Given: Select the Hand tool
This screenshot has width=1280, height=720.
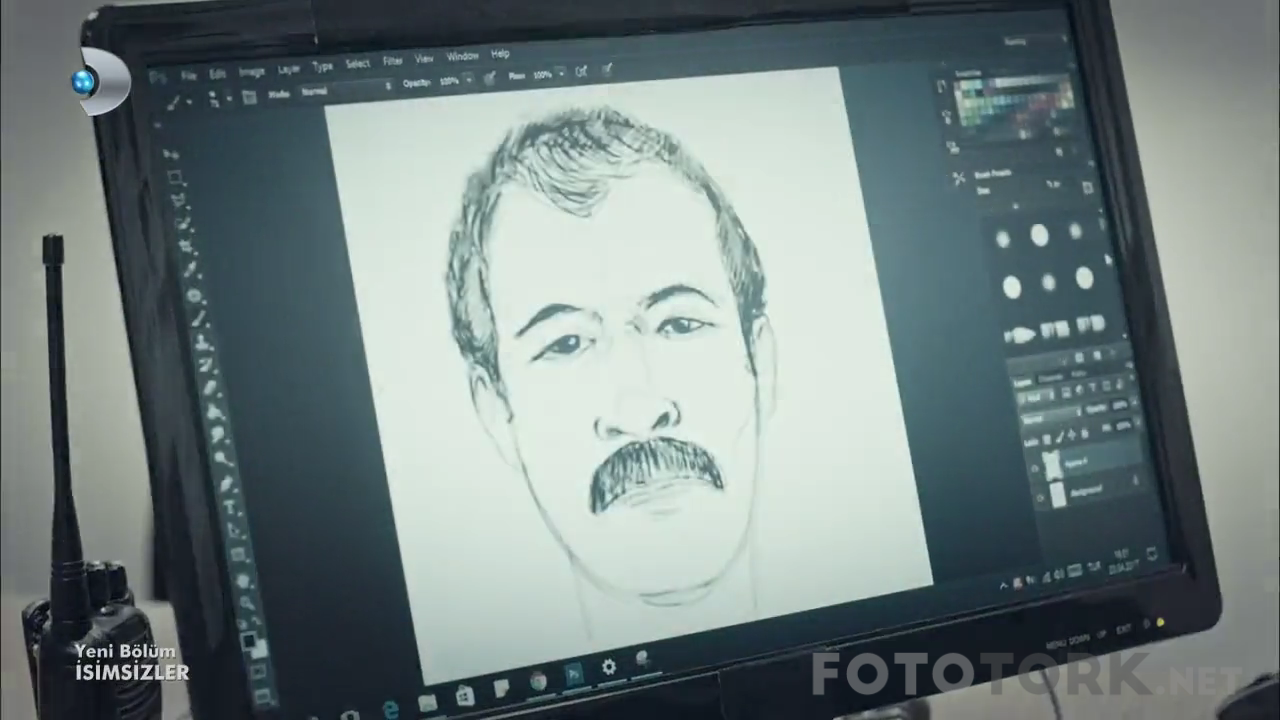Looking at the screenshot, I should (x=243, y=580).
